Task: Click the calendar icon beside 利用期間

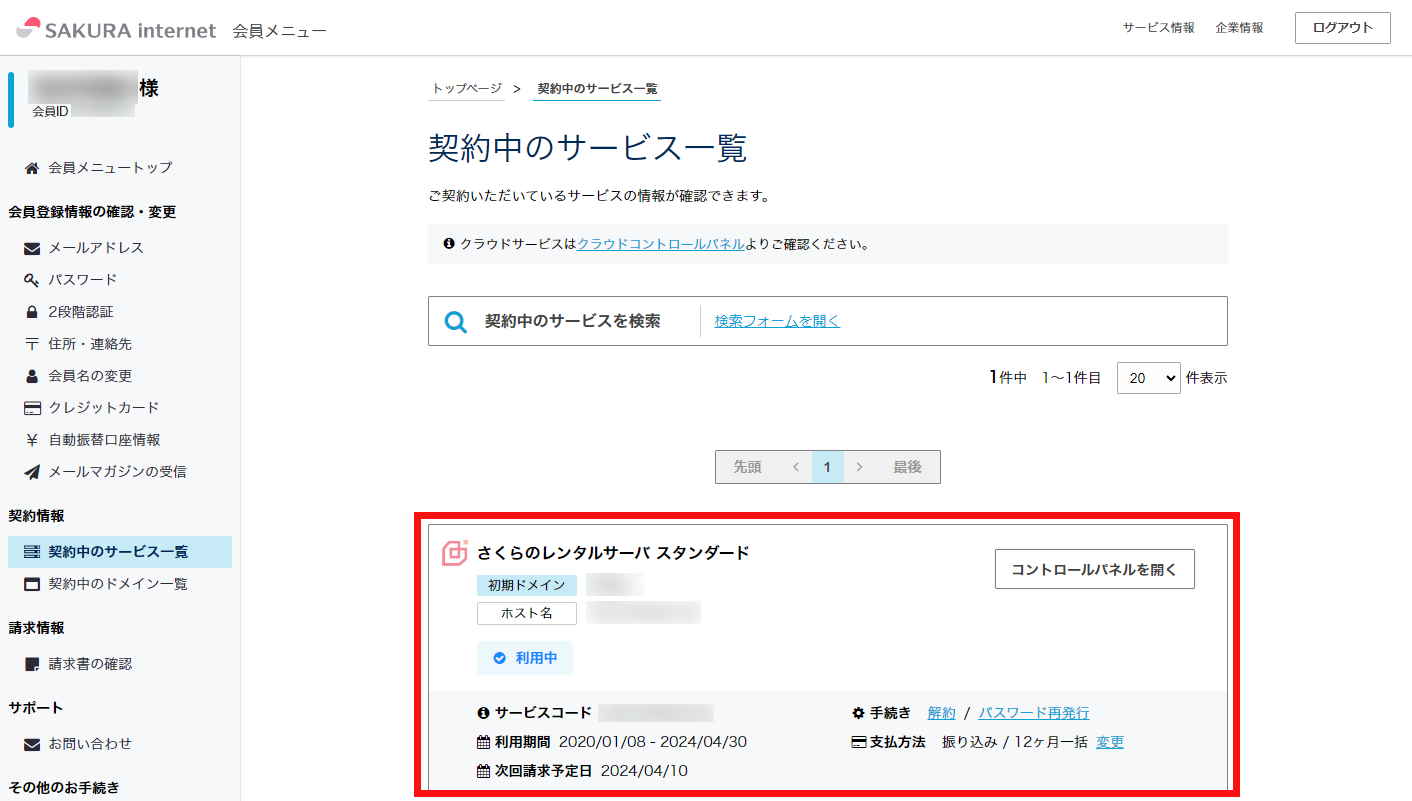Action: click(x=484, y=742)
